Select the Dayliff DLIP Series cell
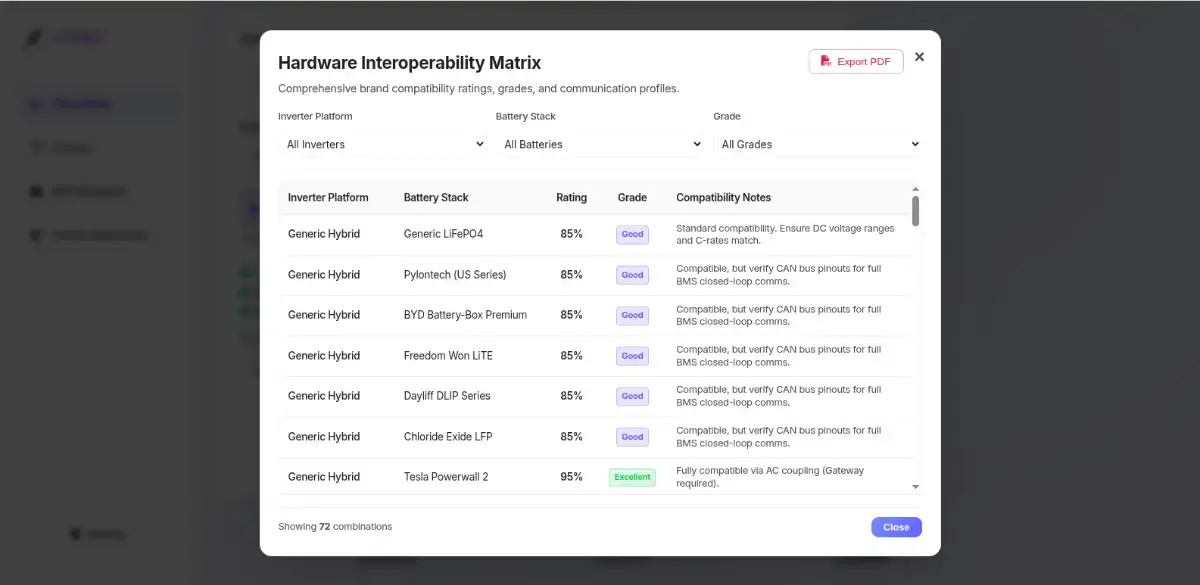This screenshot has width=1200, height=585. click(x=447, y=396)
